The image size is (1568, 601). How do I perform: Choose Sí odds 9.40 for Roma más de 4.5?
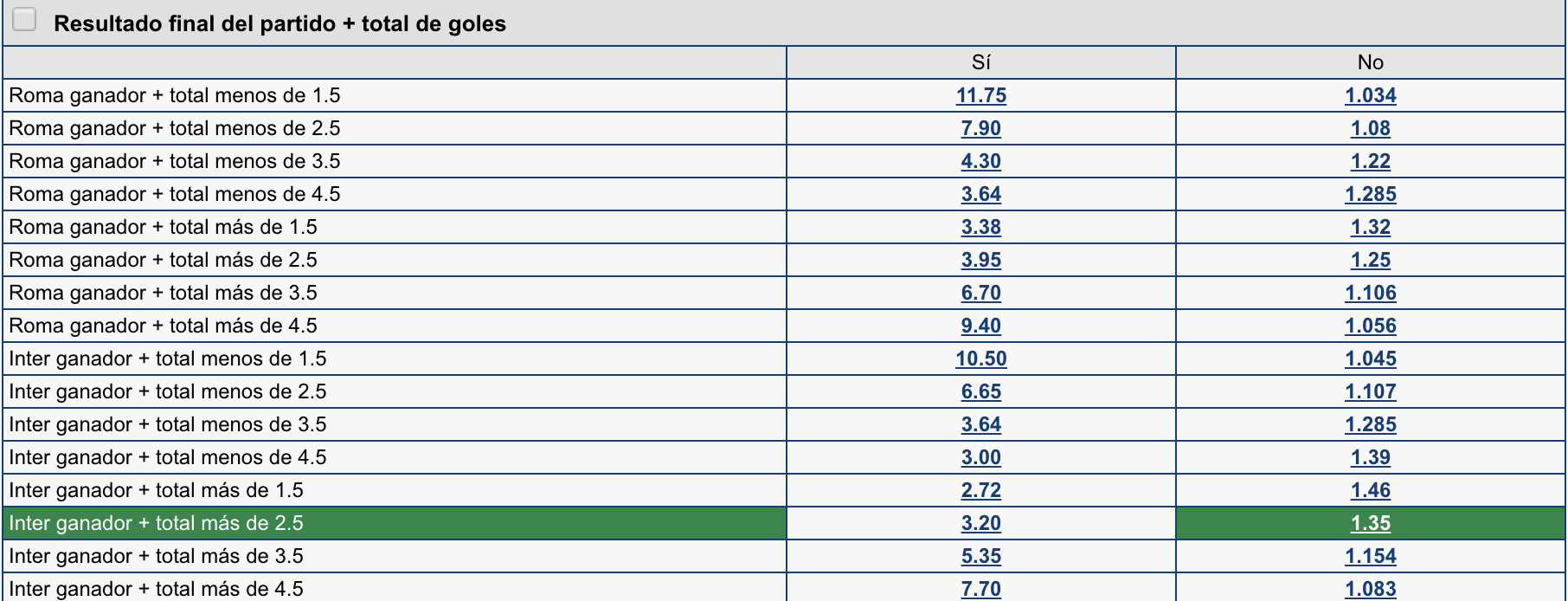[980, 326]
